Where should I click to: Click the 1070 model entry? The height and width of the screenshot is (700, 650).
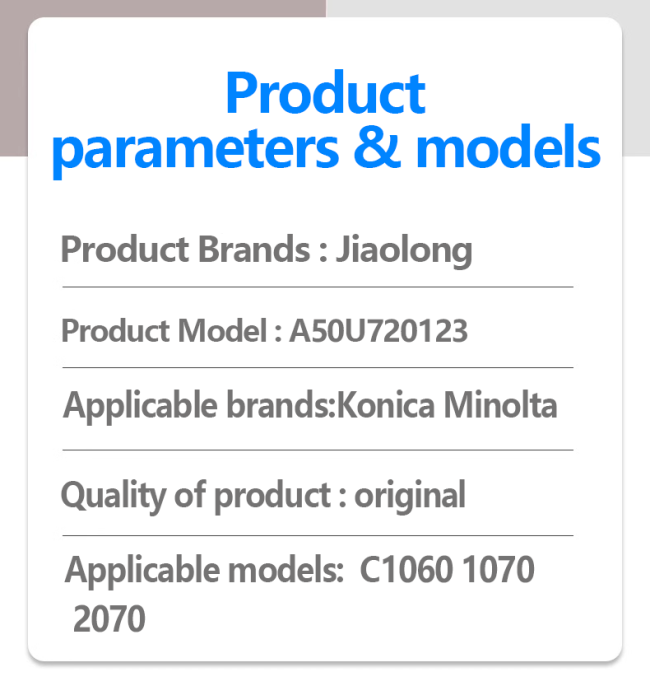[x=498, y=570]
